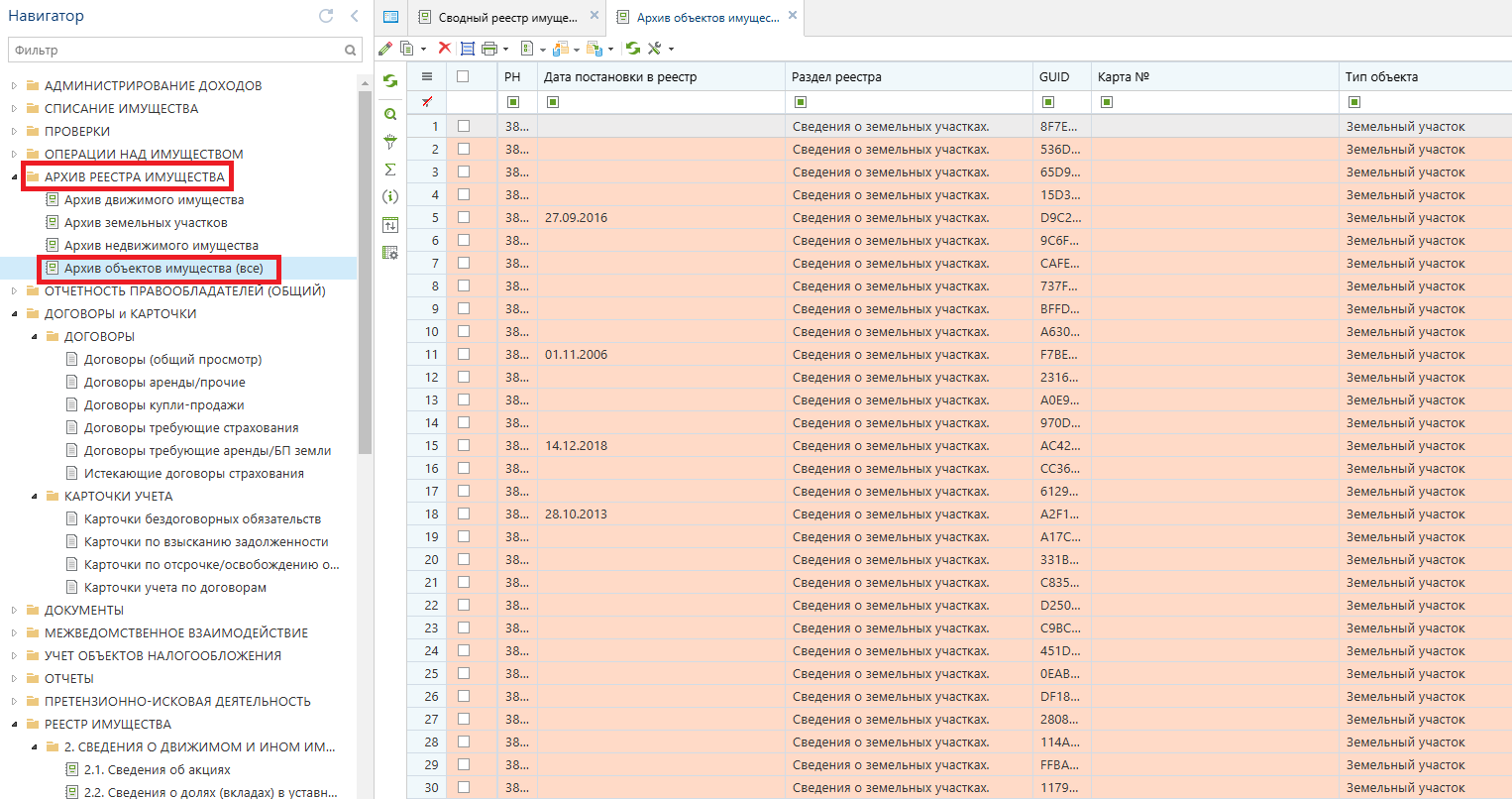This screenshot has width=1512, height=799.
Task: Toggle the select-all checkbox in grid header
Action: (x=463, y=76)
